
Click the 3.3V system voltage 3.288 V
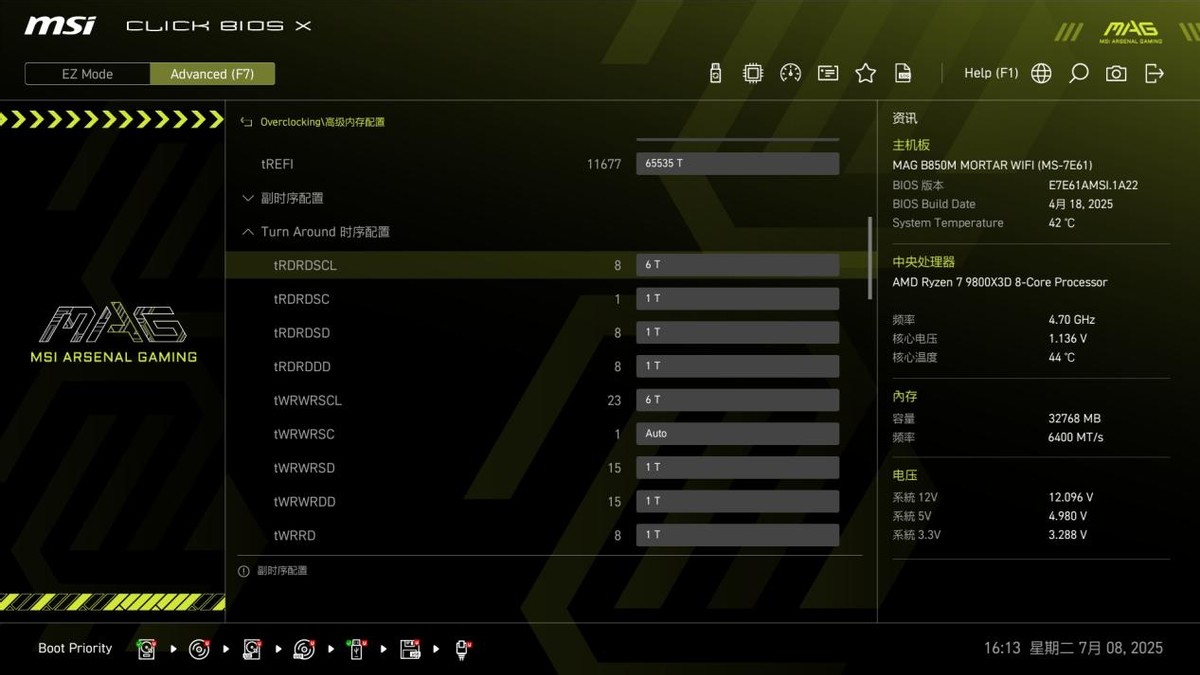1067,535
